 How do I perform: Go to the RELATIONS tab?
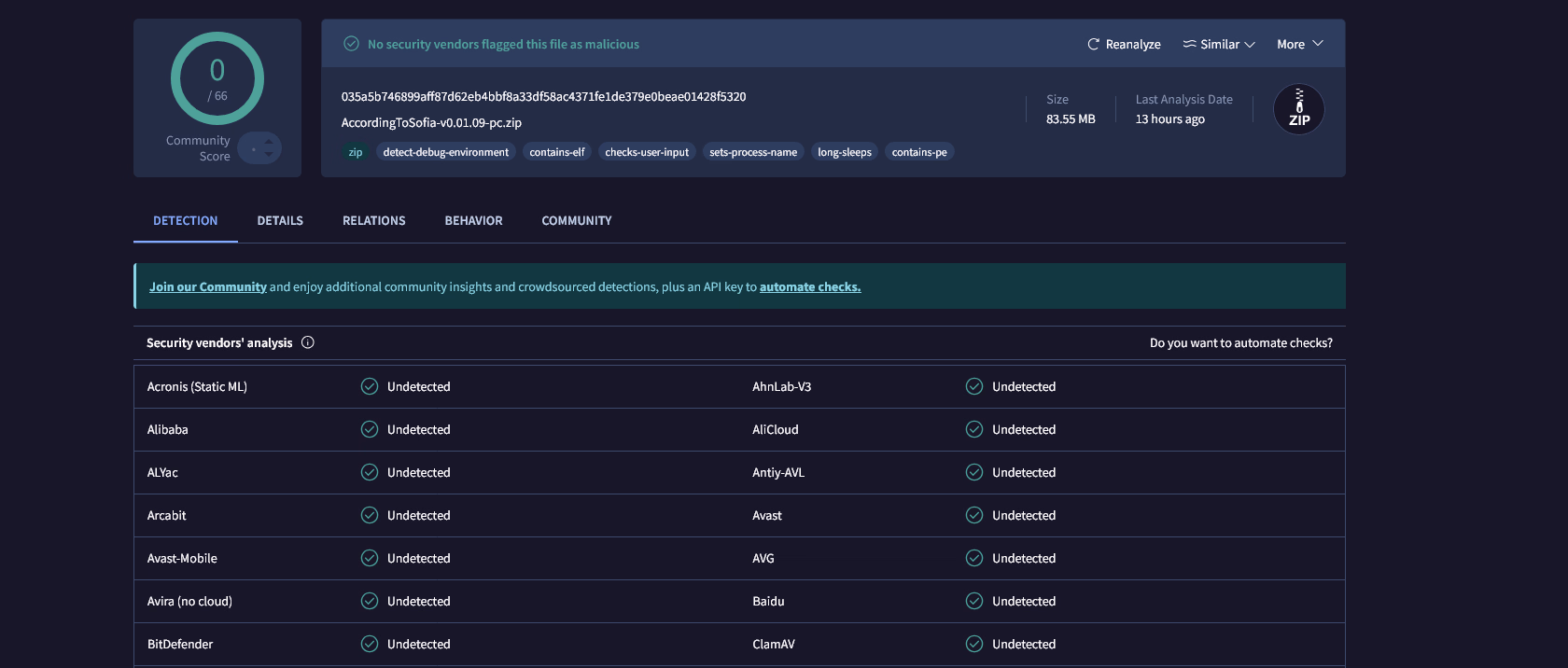pos(373,221)
